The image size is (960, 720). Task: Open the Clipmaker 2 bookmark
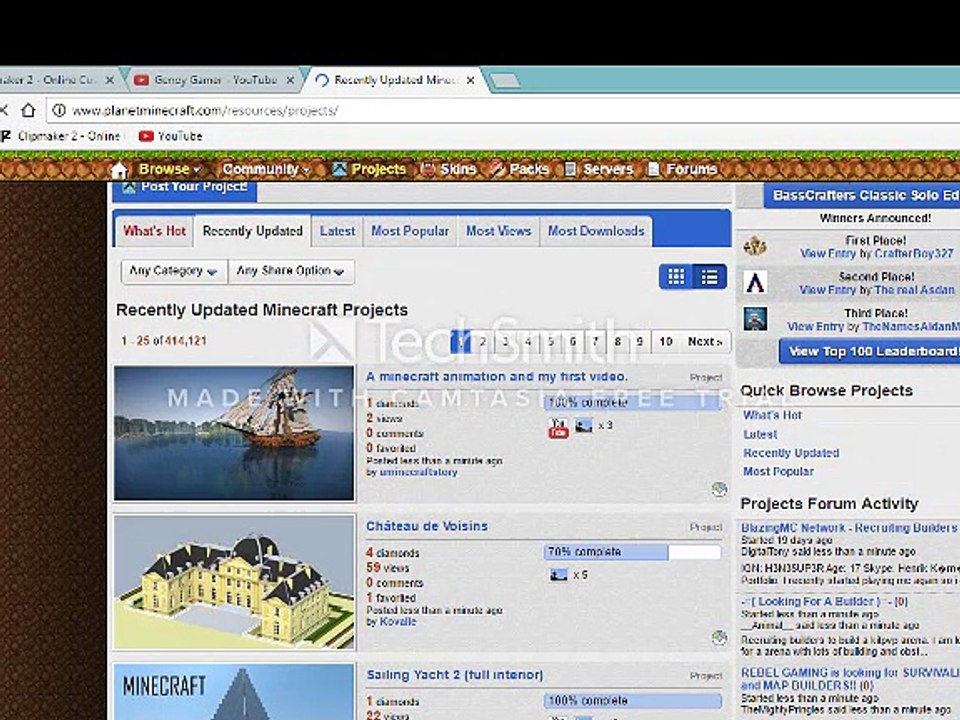click(x=61, y=136)
